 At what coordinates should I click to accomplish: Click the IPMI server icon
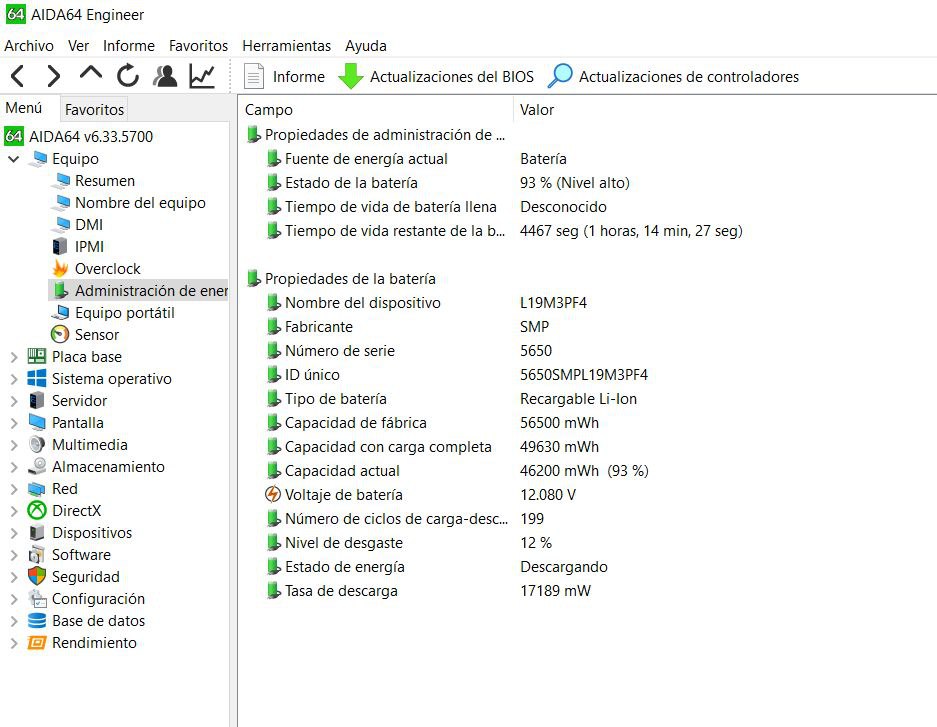(60, 246)
